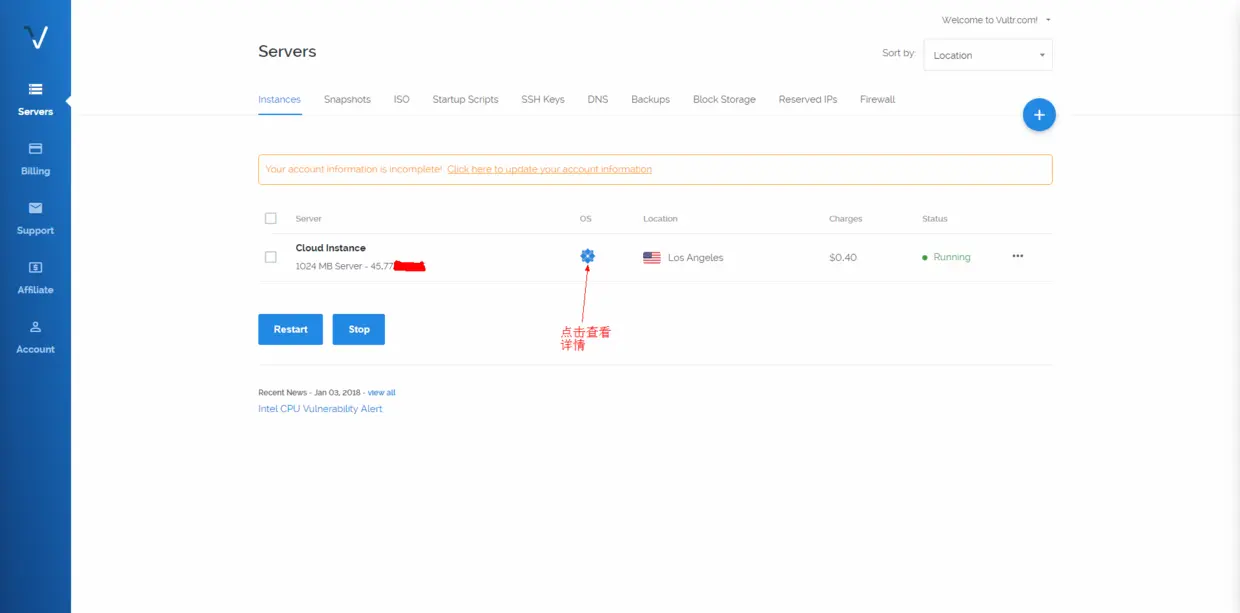
Task: Tick the select-all checkbox in the table header
Action: pyautogui.click(x=270, y=218)
